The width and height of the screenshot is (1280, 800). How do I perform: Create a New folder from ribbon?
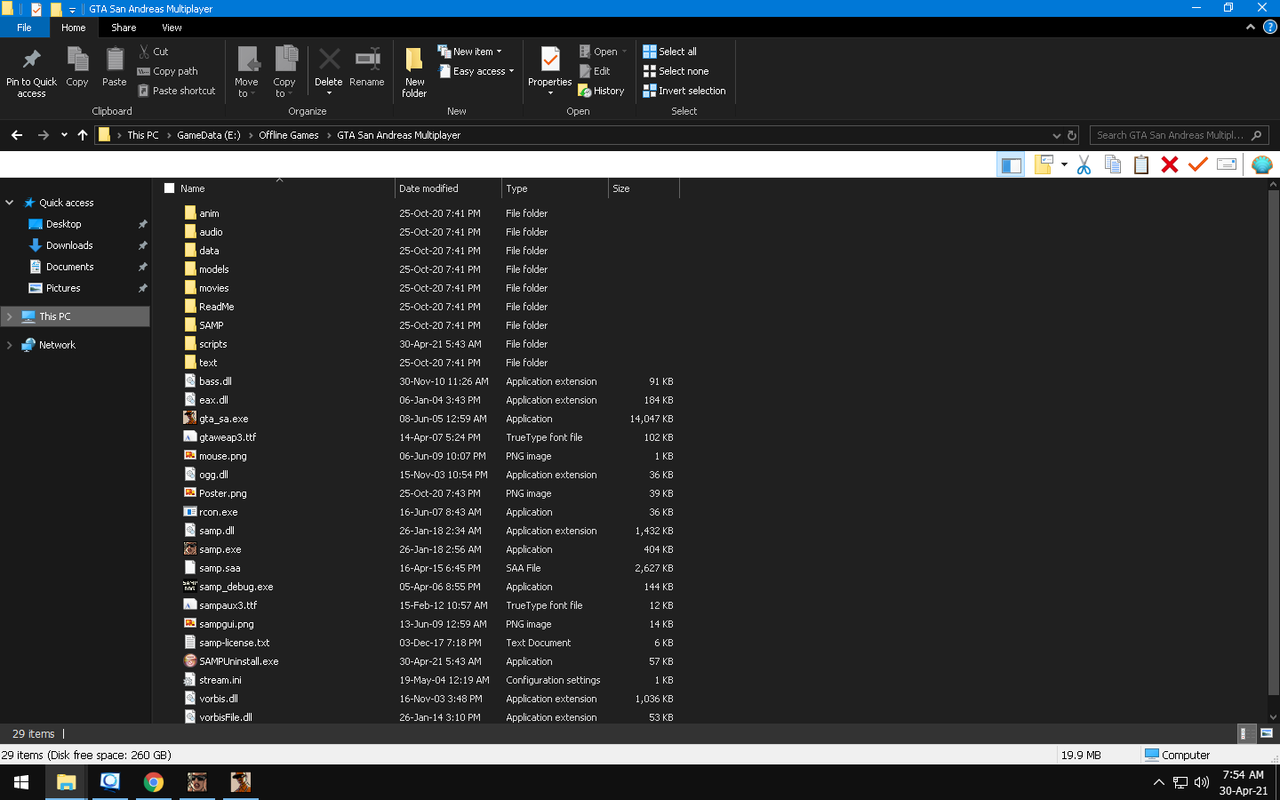tap(414, 72)
